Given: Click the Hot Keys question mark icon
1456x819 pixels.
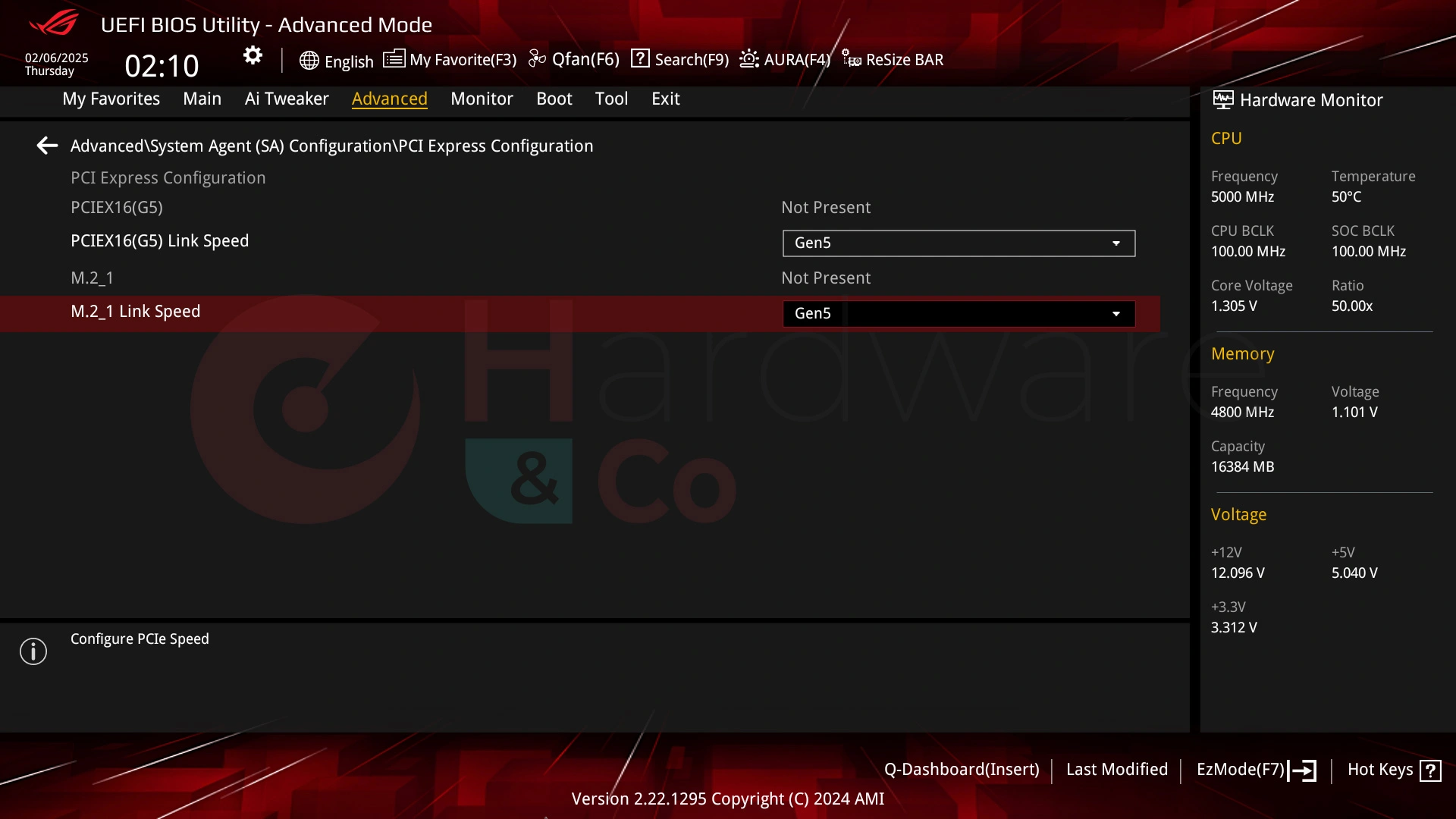Looking at the screenshot, I should [1430, 770].
